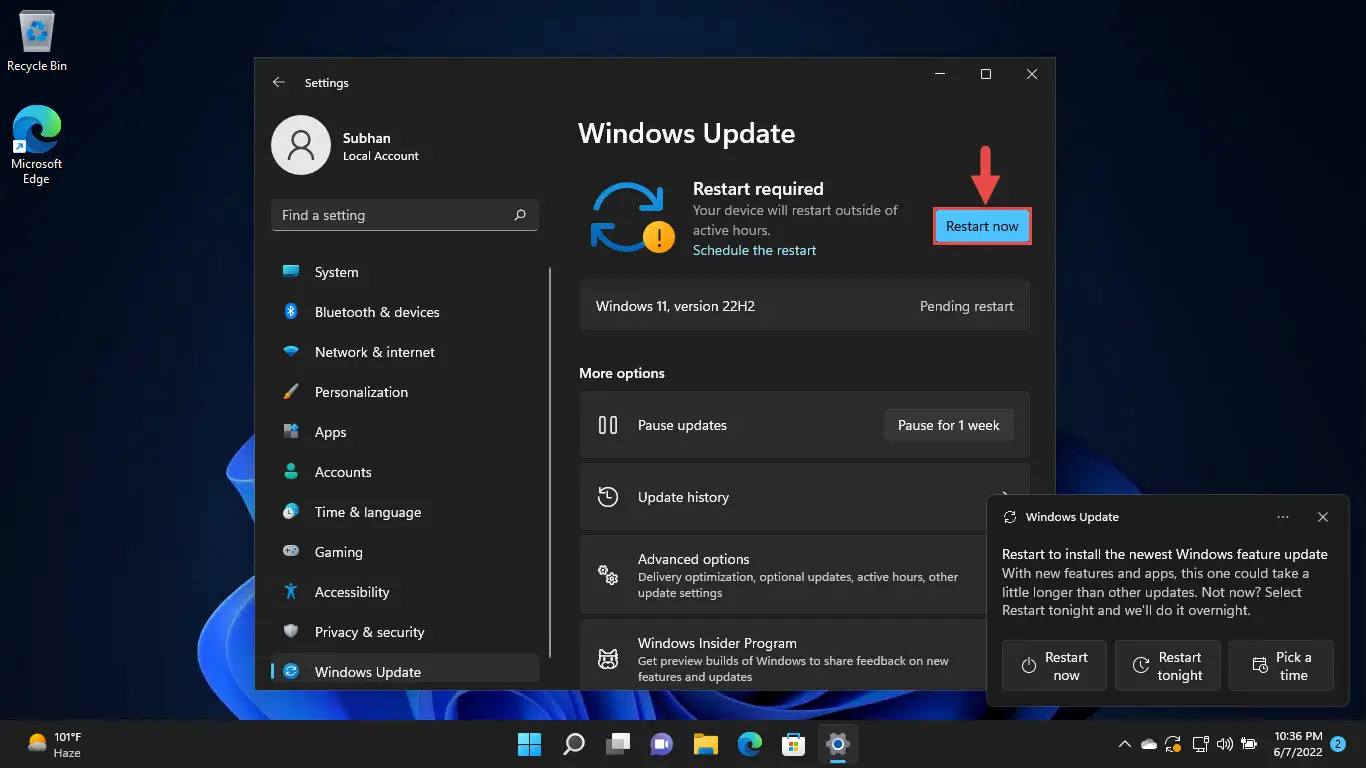1366x768 pixels.
Task: Minimize the Settings window
Action: 940,74
